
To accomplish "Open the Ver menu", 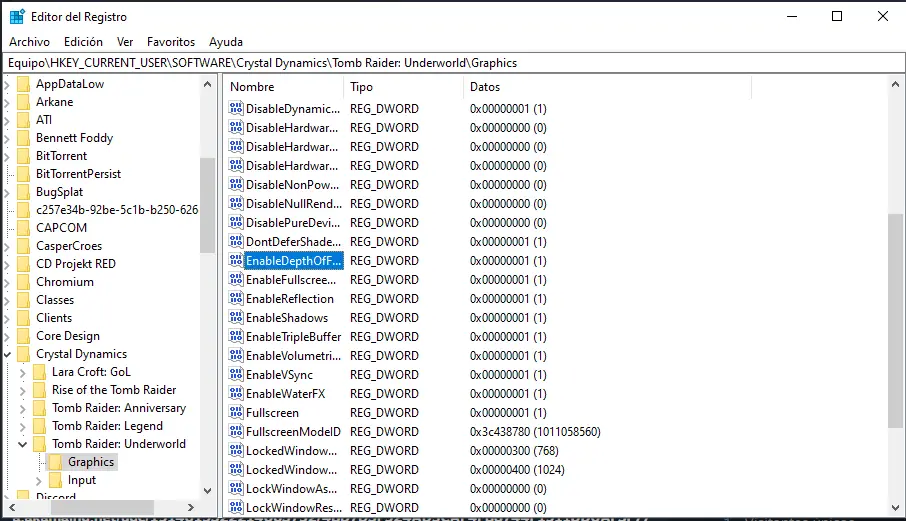I will (x=125, y=42).
